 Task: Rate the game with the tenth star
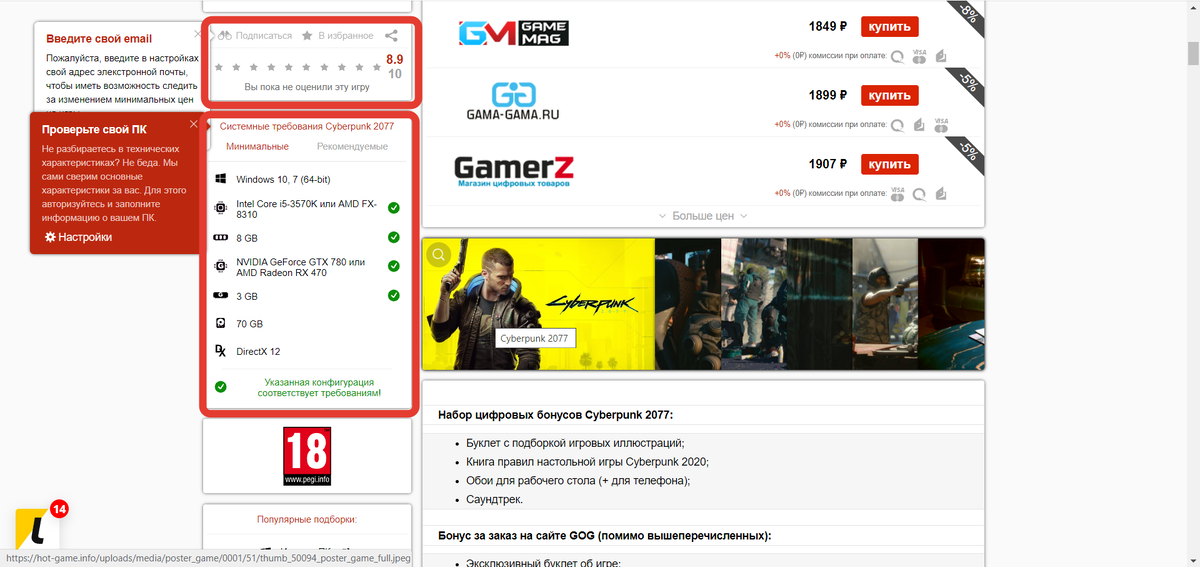(x=377, y=67)
